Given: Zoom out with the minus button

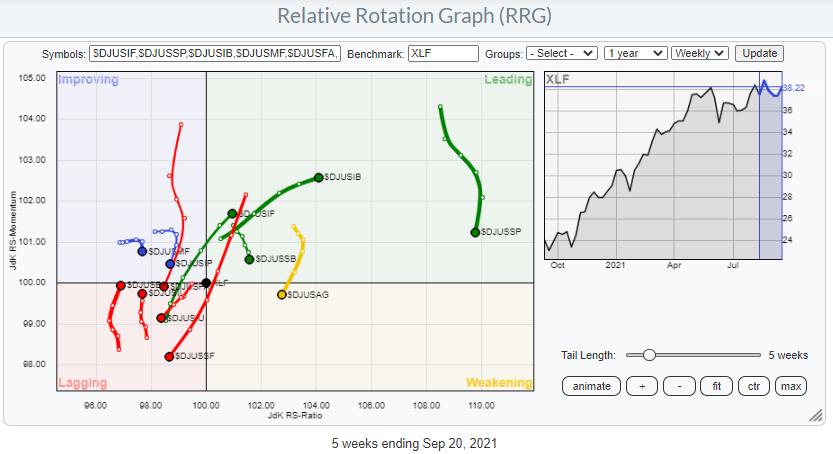Looking at the screenshot, I should click(x=680, y=386).
